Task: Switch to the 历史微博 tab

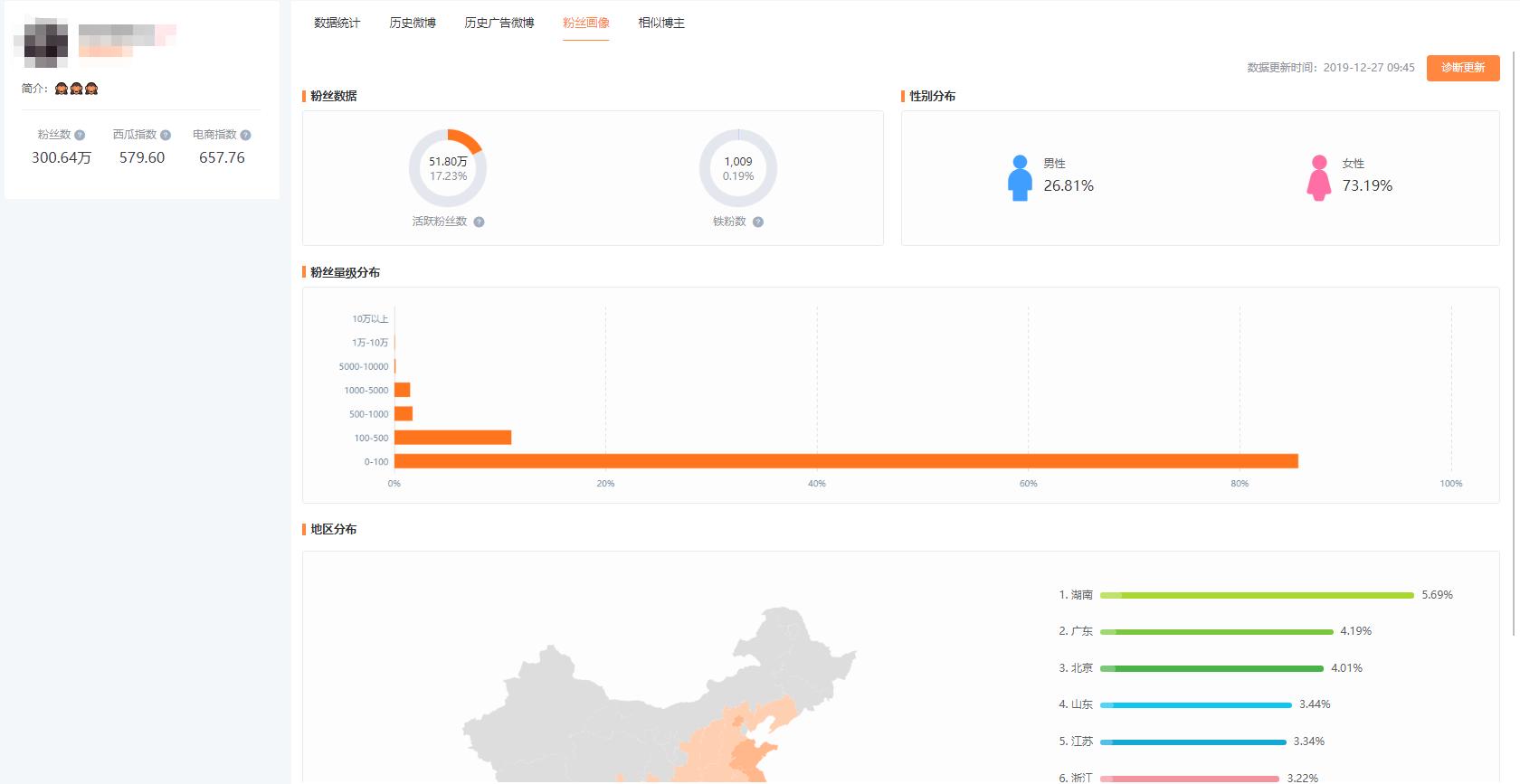Action: point(413,23)
